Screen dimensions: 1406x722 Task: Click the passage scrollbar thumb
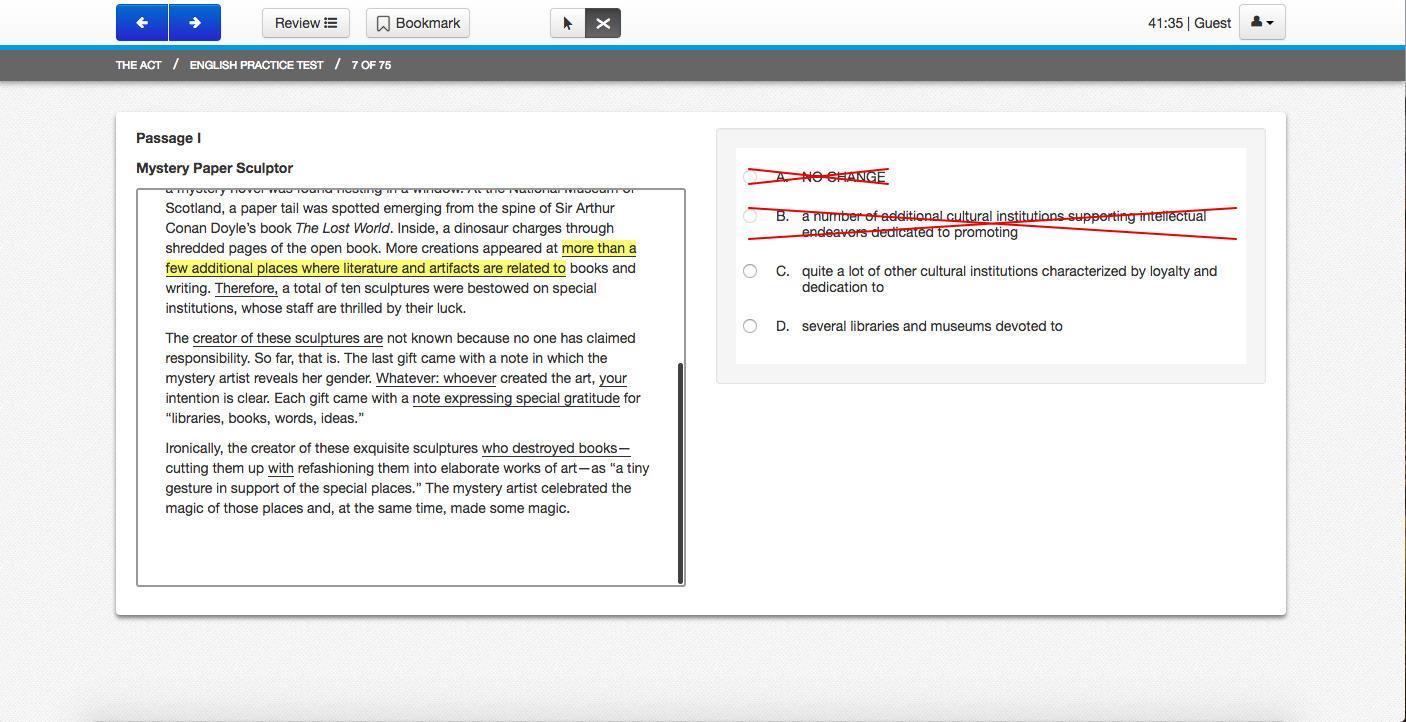[x=680, y=472]
